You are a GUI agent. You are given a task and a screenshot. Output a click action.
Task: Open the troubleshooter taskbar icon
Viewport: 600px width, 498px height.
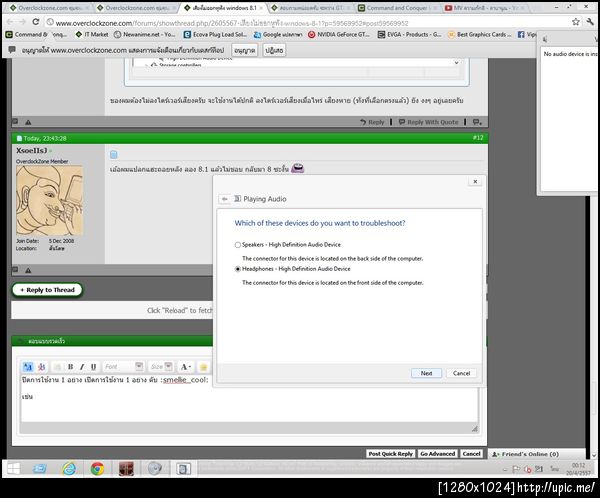(x=183, y=469)
